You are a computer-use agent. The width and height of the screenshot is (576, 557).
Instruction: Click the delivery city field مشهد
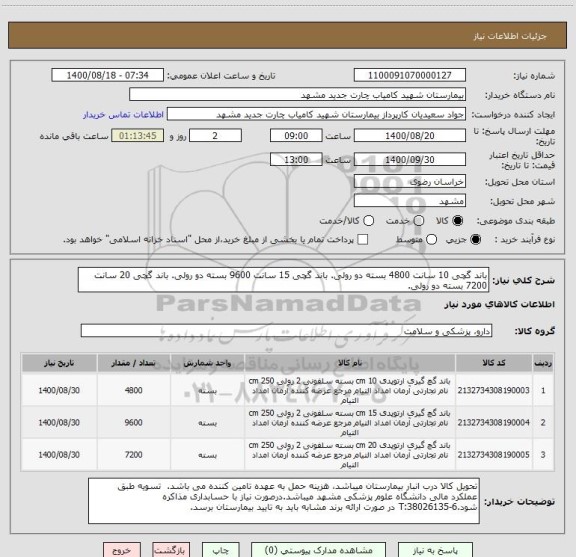point(410,201)
